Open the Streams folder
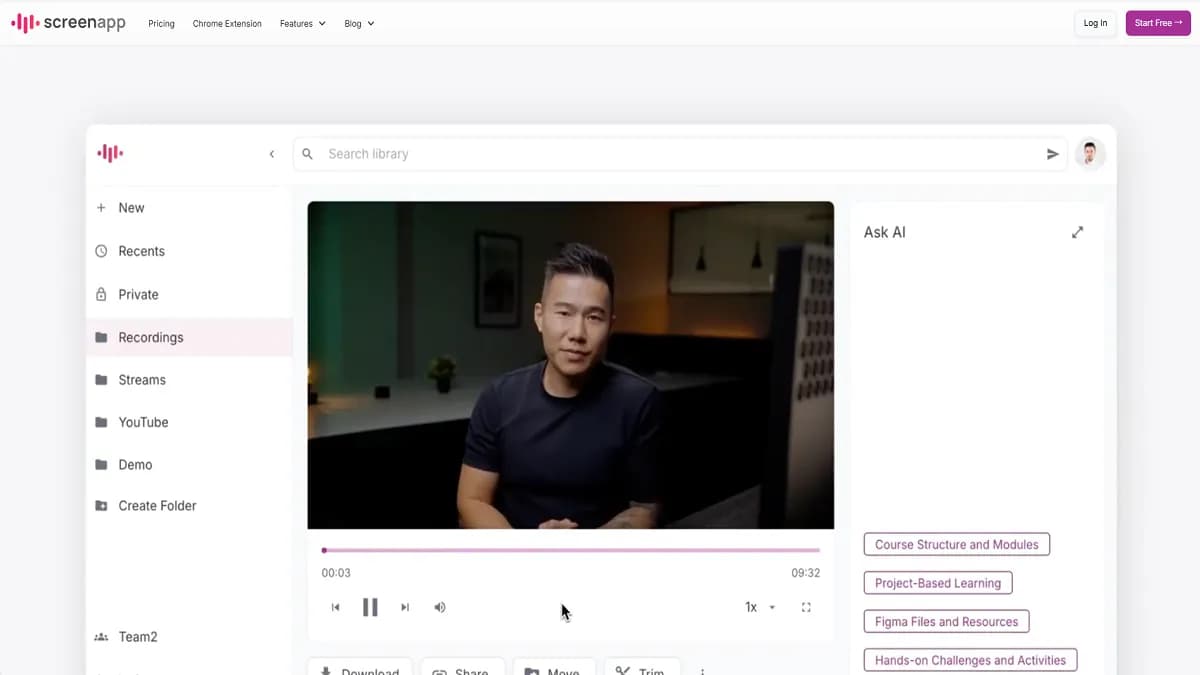1200x675 pixels. (x=142, y=380)
